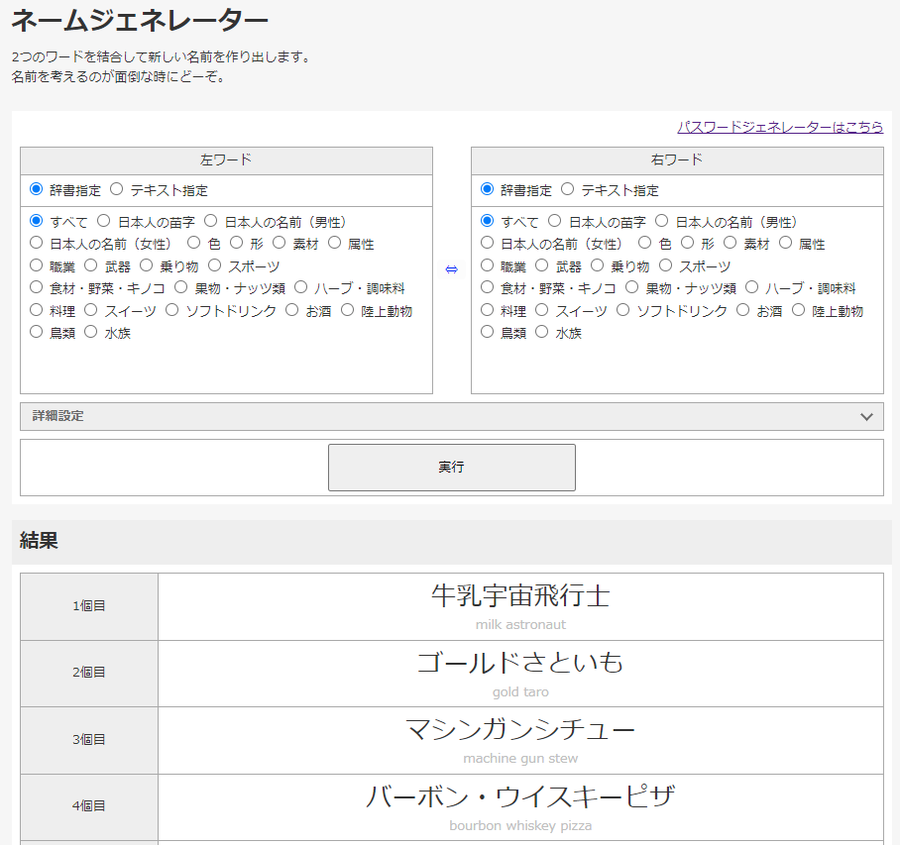
Task: Select 乗り物 in the 左ワード panel
Action: click(x=146, y=265)
